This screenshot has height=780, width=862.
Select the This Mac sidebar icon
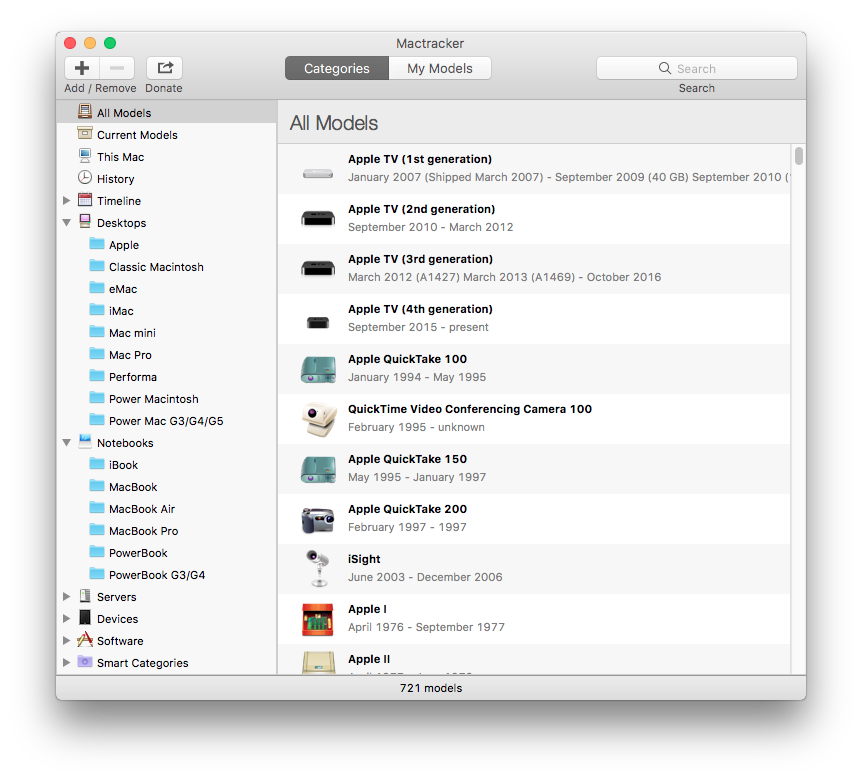tap(85, 157)
